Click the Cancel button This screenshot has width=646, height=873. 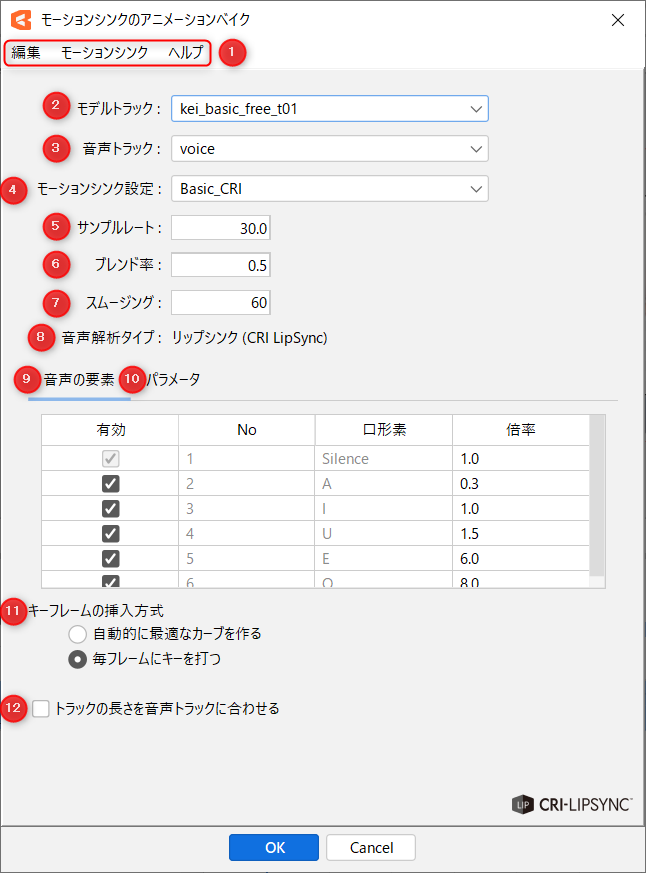coord(371,848)
